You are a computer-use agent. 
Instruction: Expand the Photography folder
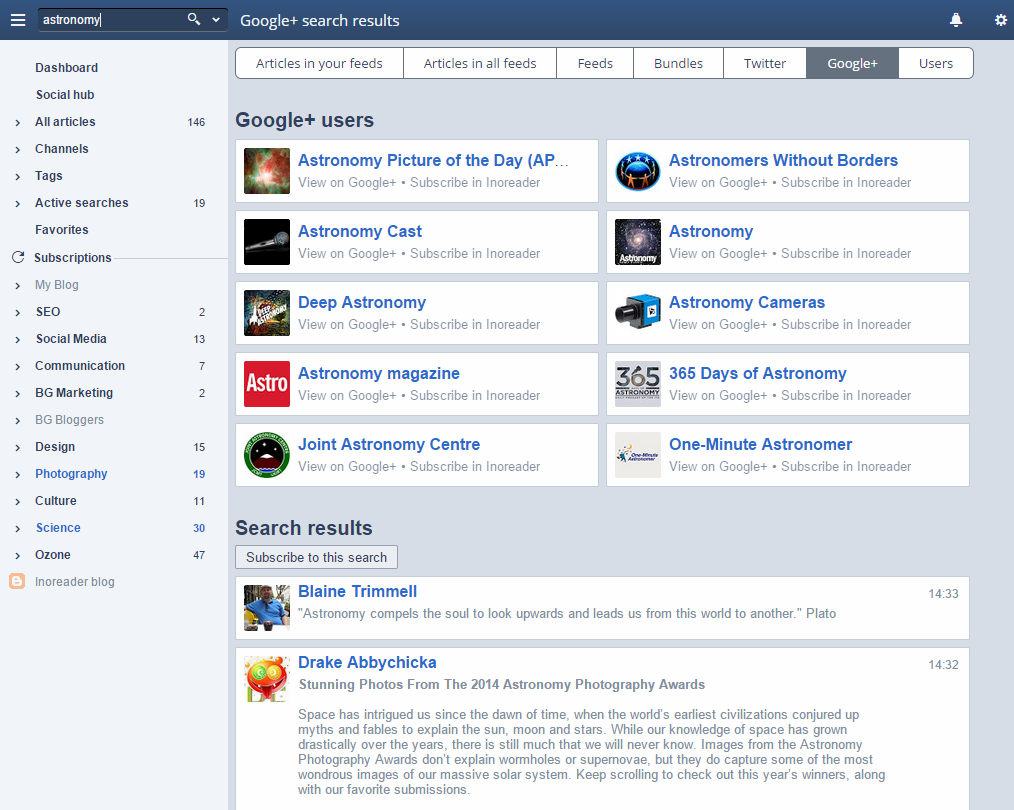click(x=17, y=474)
